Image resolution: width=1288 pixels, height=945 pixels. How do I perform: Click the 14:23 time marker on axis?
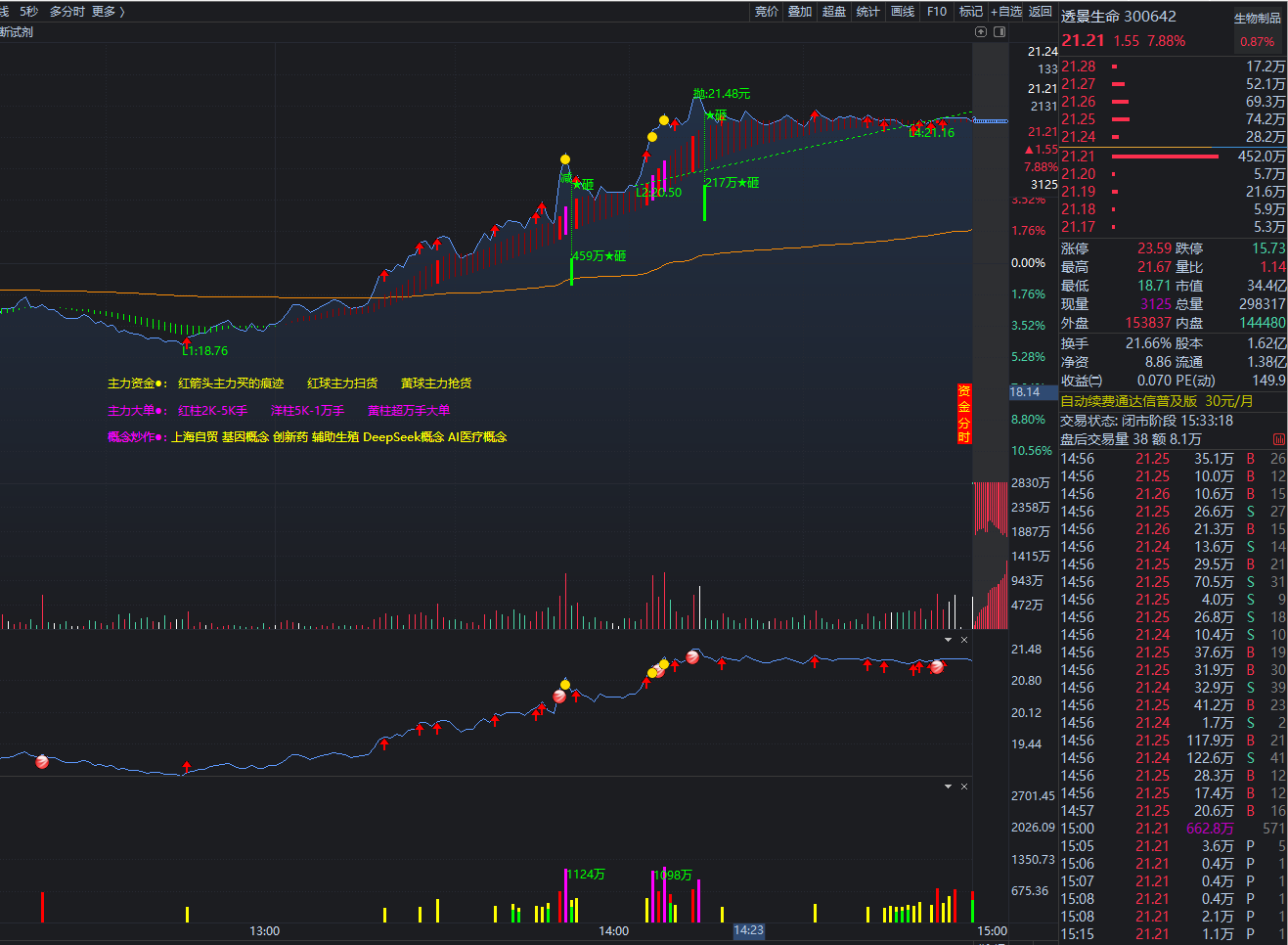748,930
